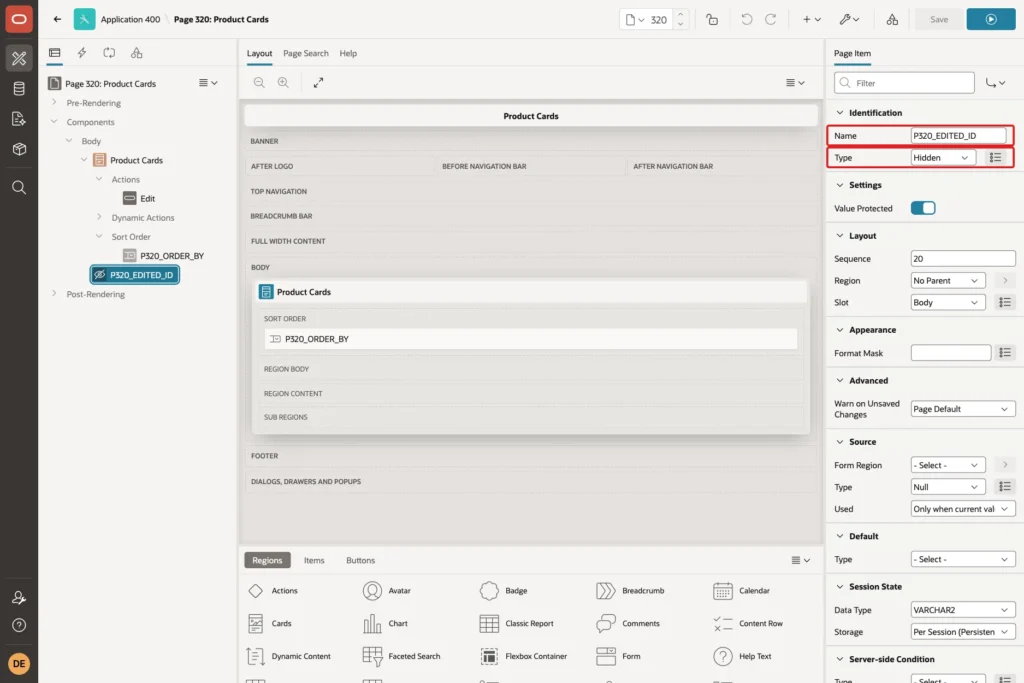Open the Dynamic Actions tab icon
The image size is (1024, 683).
coord(82,53)
